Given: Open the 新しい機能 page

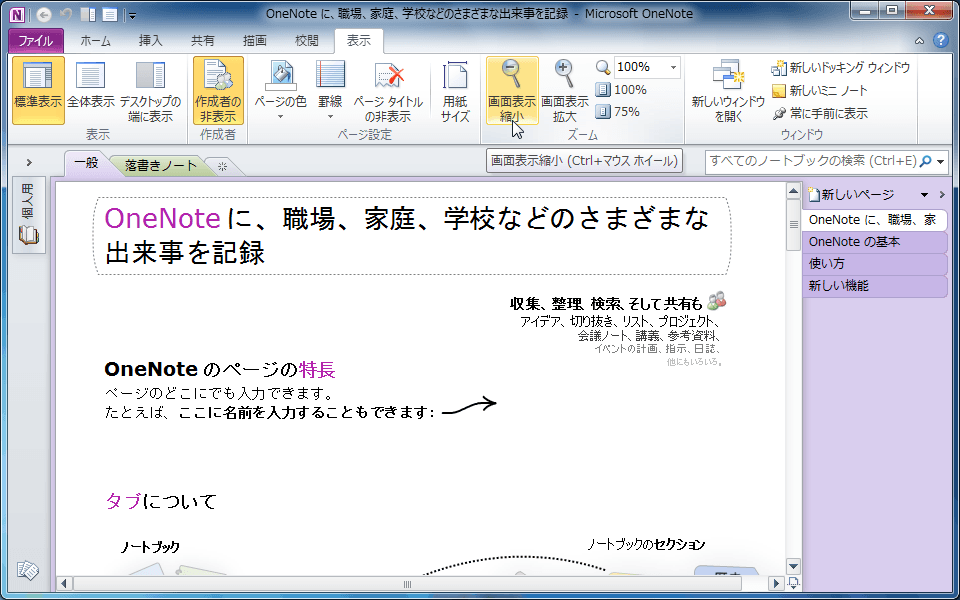Looking at the screenshot, I should click(x=874, y=286).
